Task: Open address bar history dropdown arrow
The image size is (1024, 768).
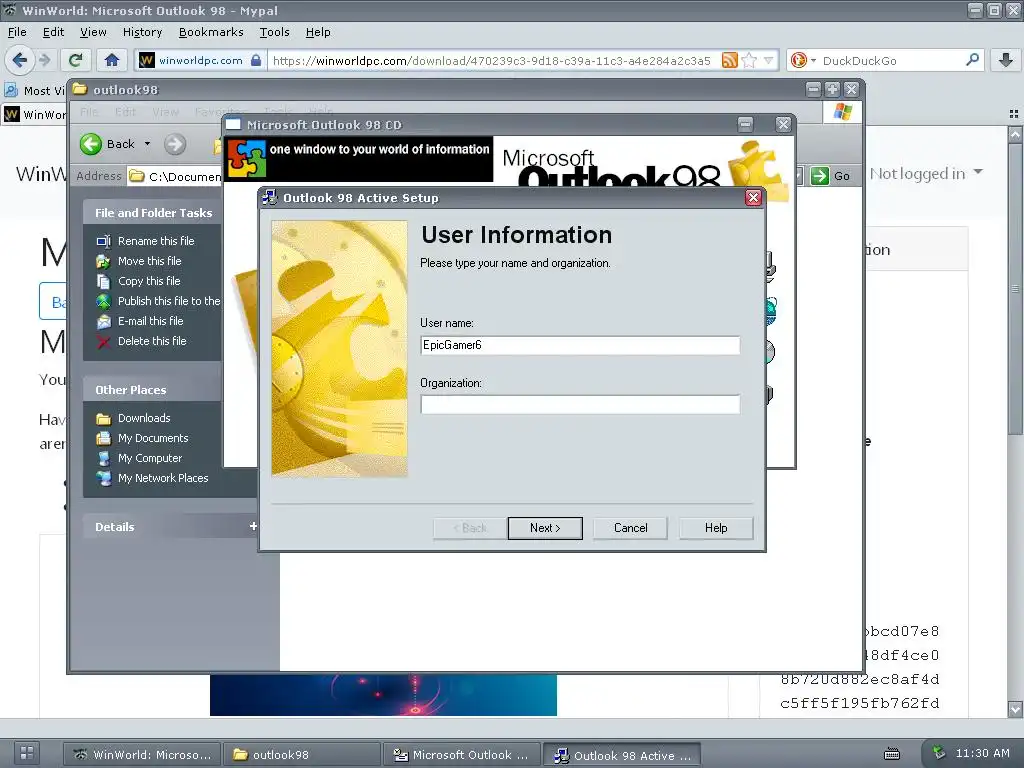Action: (769, 61)
